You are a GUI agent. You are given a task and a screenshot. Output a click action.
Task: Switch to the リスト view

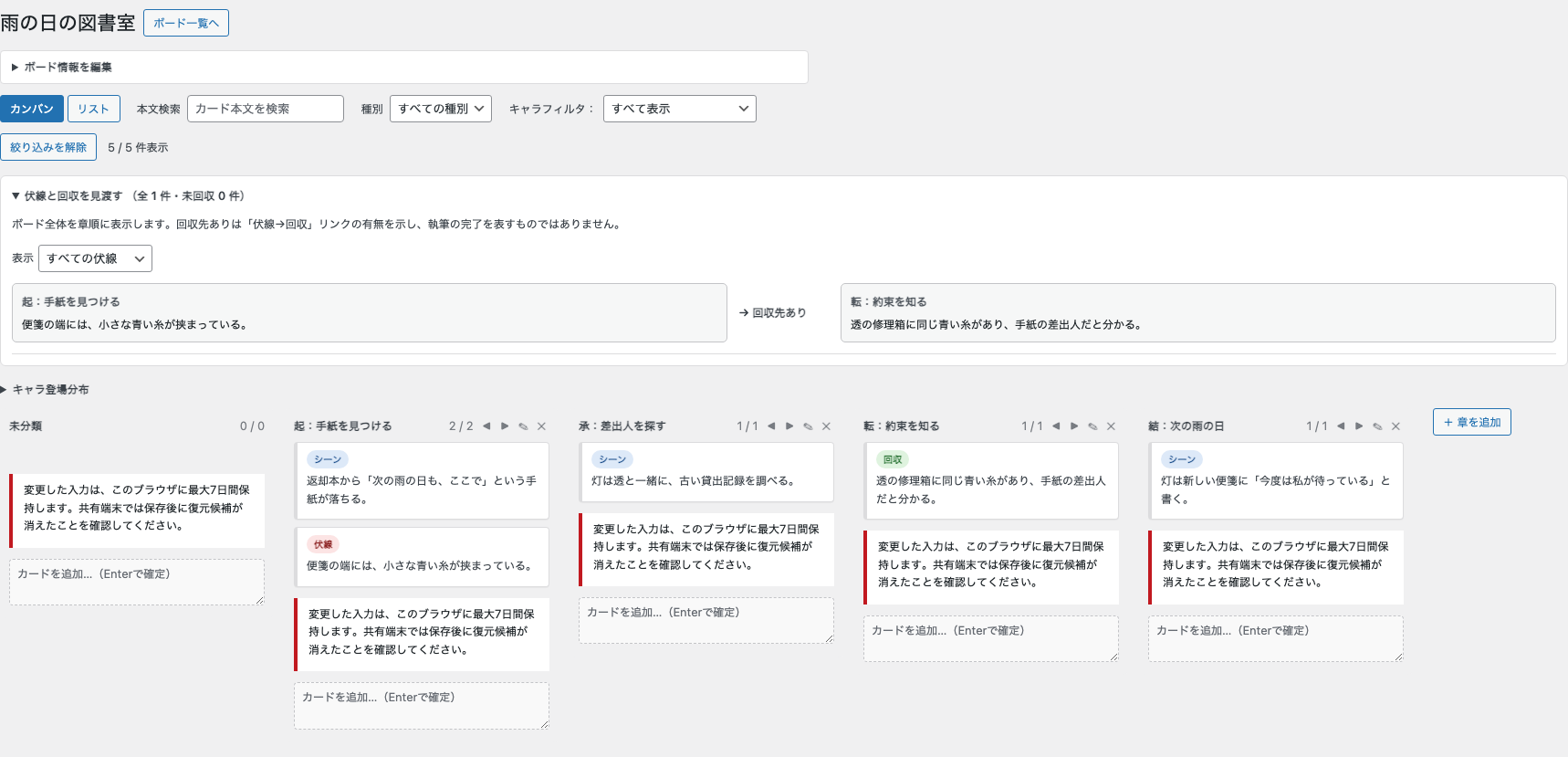93,109
